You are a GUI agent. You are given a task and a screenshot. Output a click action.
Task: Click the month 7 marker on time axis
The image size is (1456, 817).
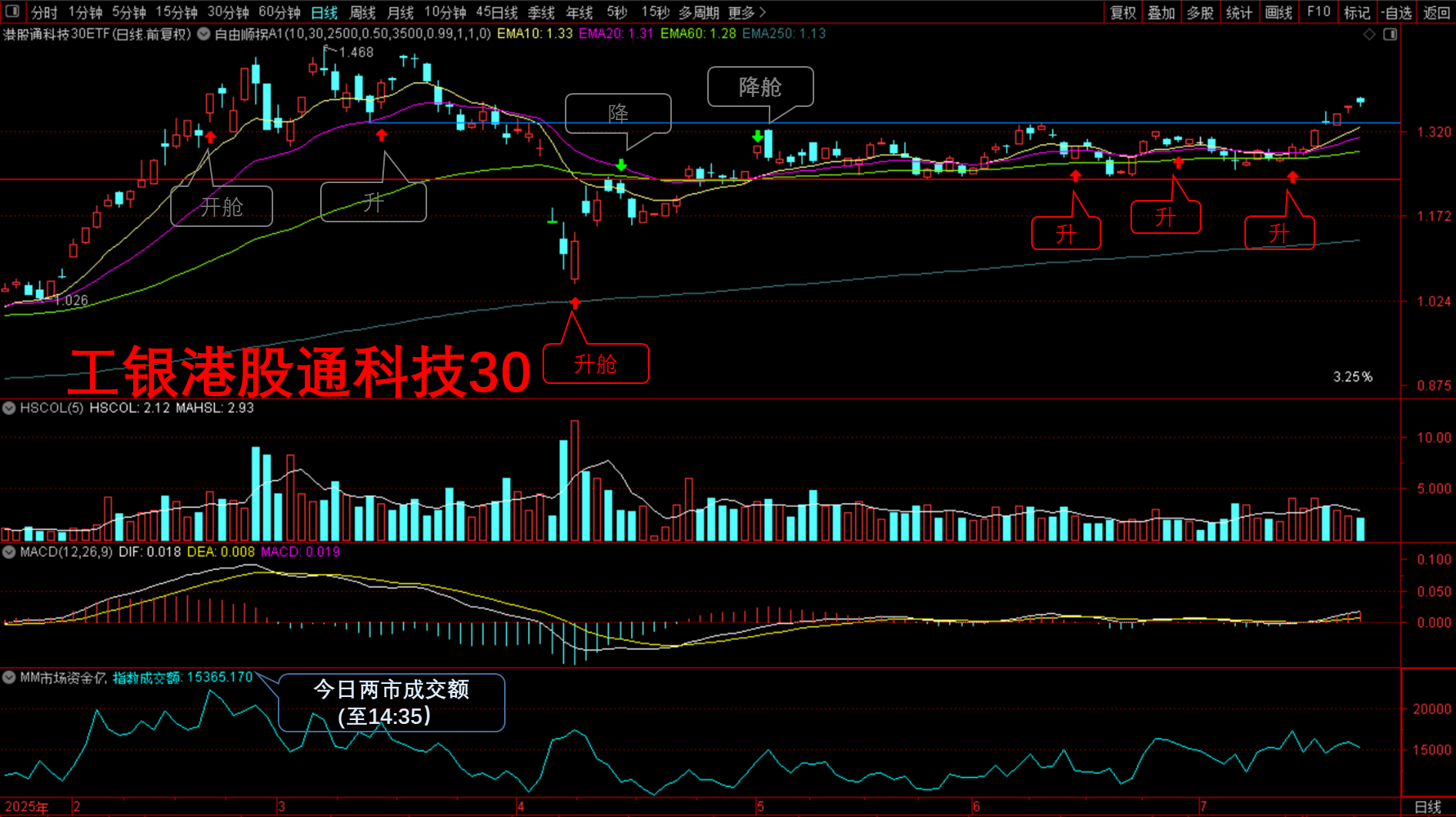point(1204,807)
